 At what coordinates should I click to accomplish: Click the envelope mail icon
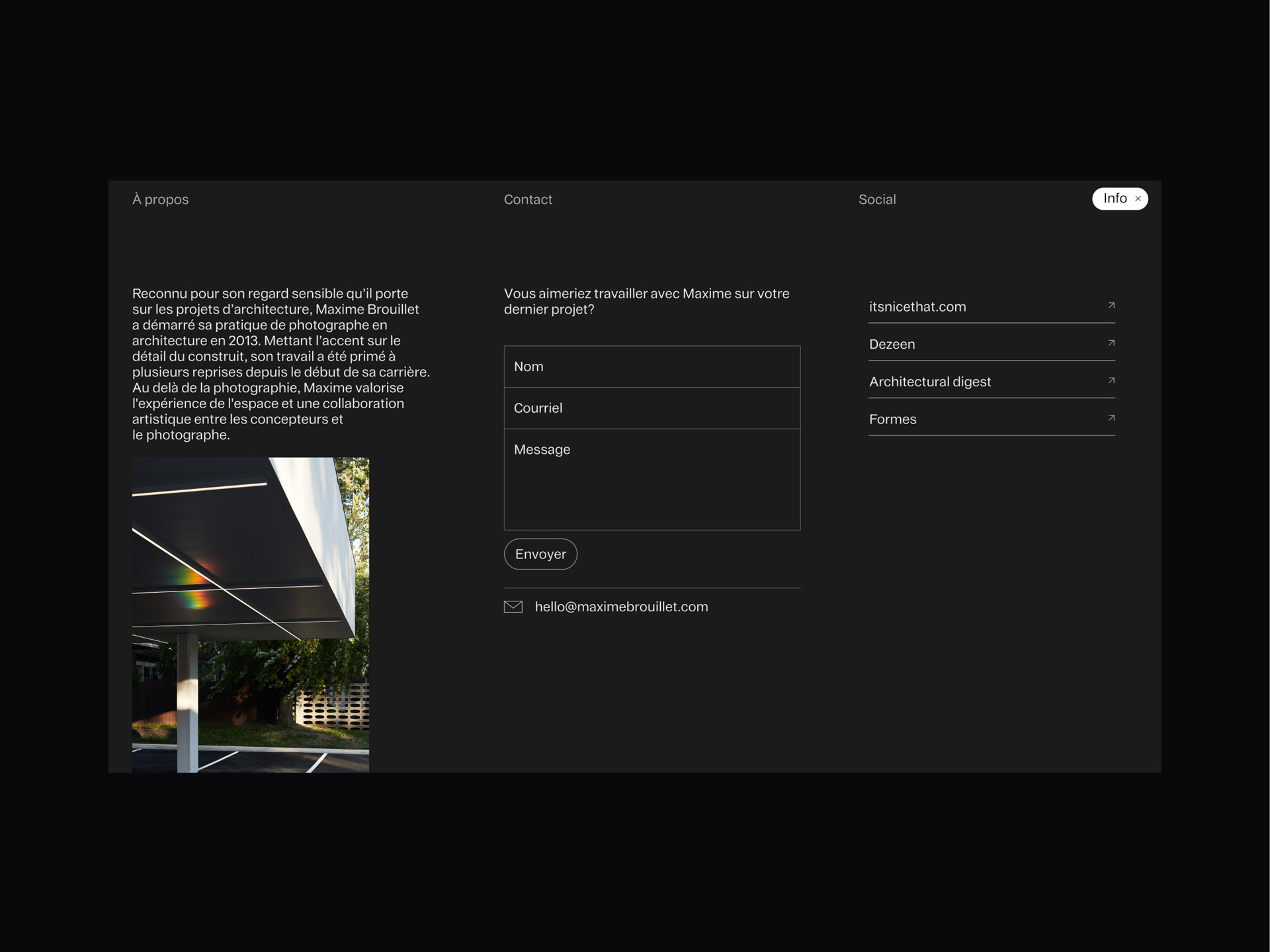pos(513,607)
